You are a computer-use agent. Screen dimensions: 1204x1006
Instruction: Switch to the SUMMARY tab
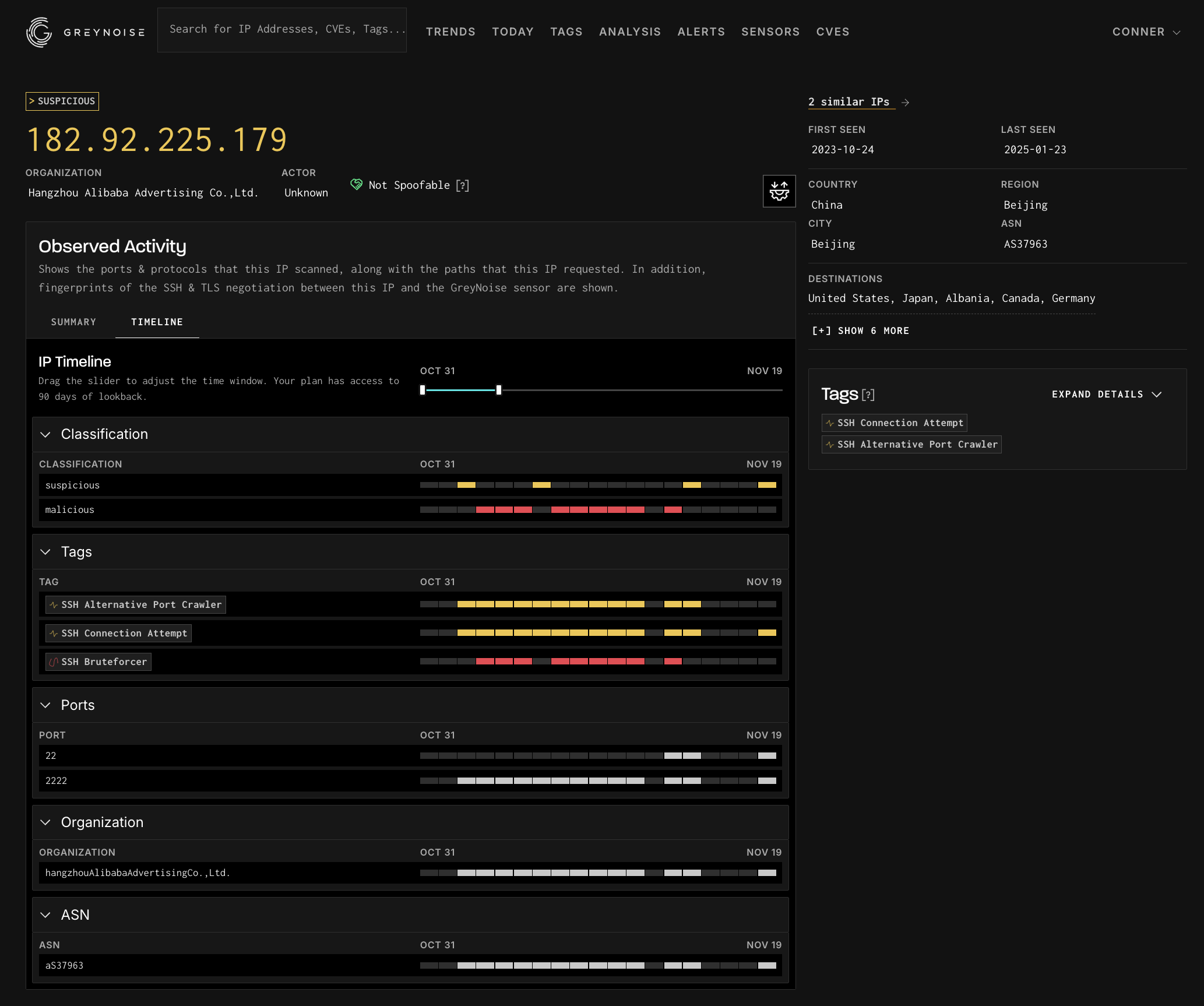point(73,322)
